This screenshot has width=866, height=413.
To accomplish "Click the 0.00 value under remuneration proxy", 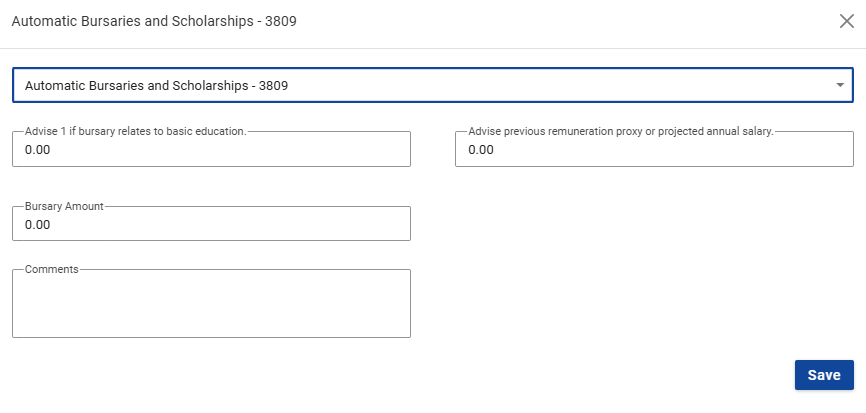I will coord(481,150).
